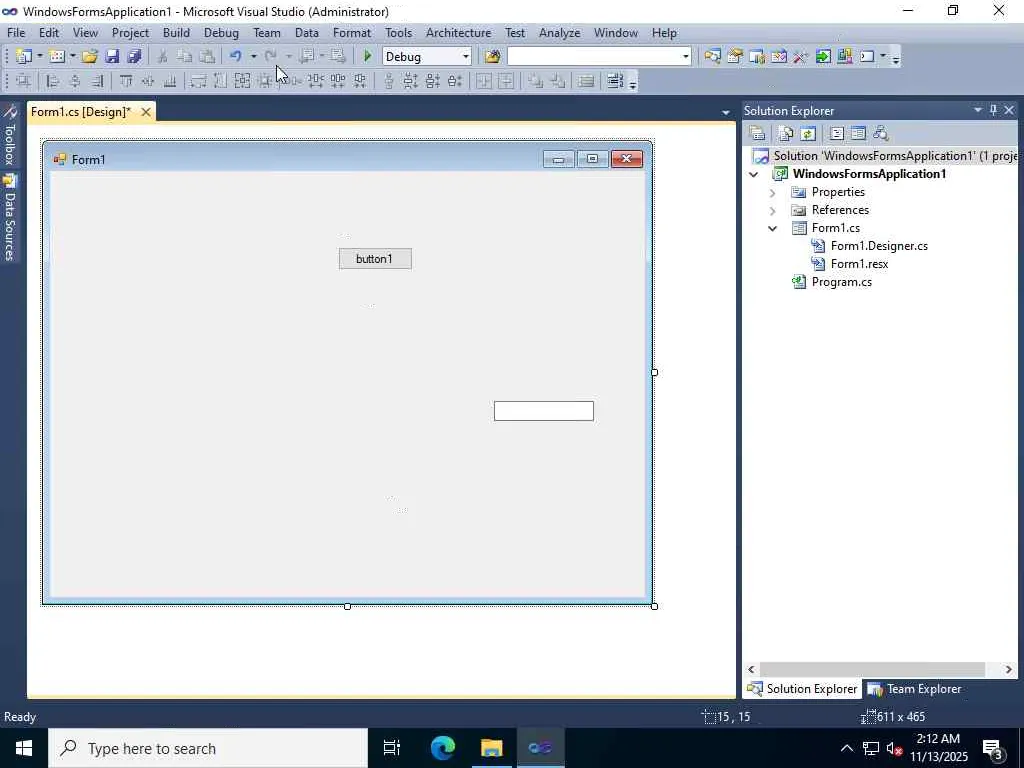The image size is (1024, 768).
Task: Click the Align Lefts layout icon
Action: pos(54,81)
